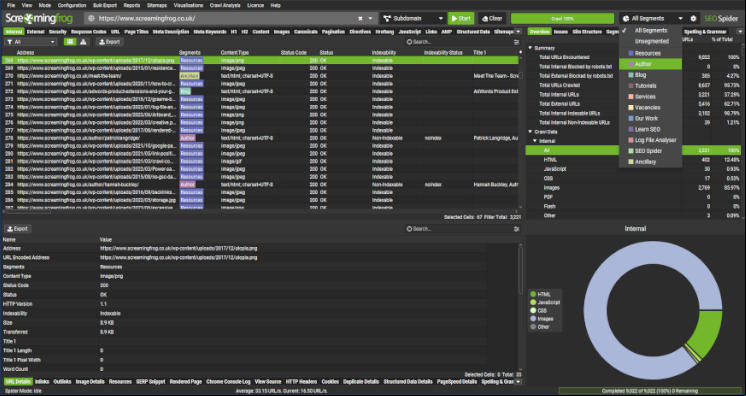Switch to the Canonicals tab
Viewport: 746px width, 396px height.
(305, 32)
